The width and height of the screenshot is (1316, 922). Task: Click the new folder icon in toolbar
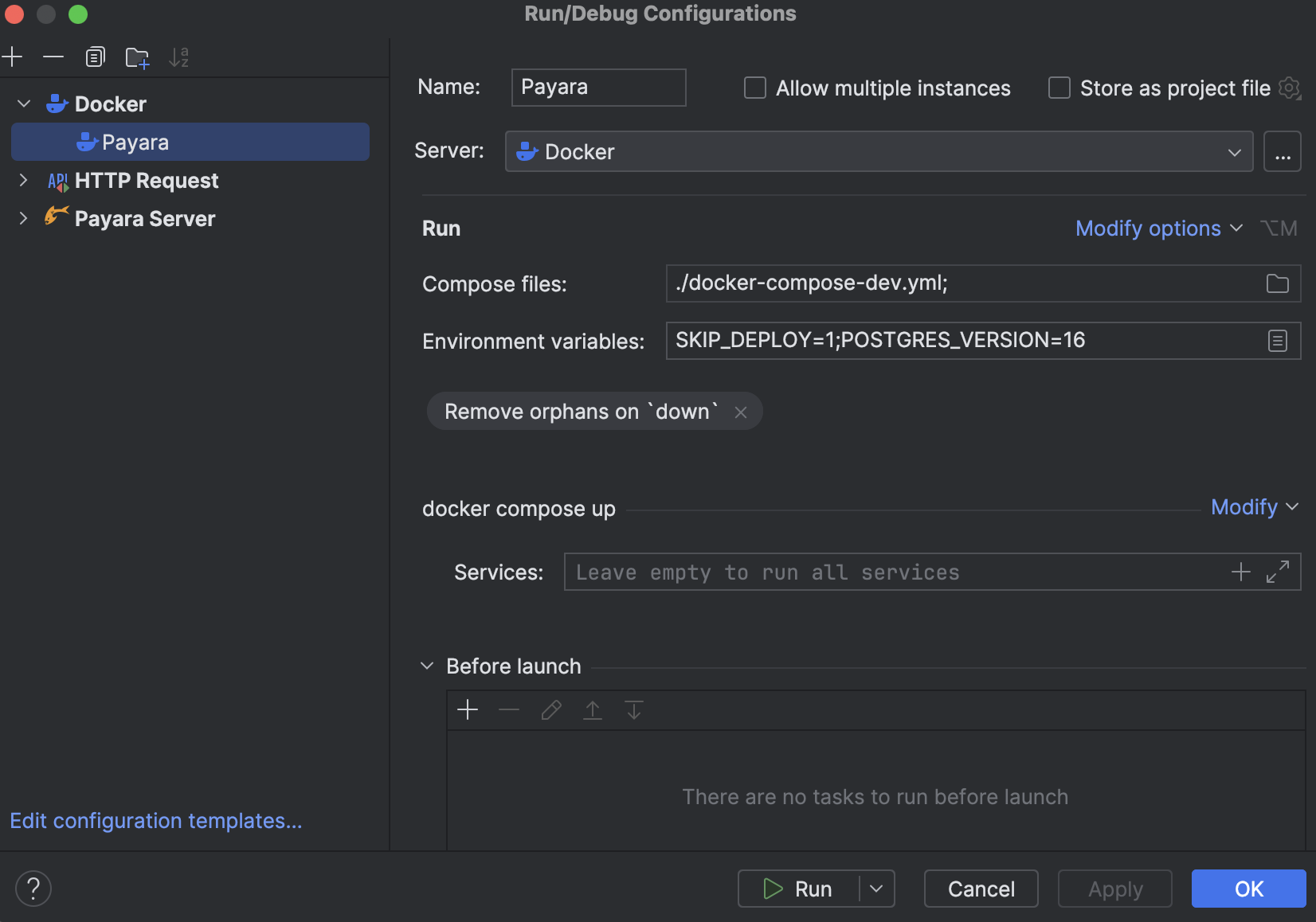point(137,57)
